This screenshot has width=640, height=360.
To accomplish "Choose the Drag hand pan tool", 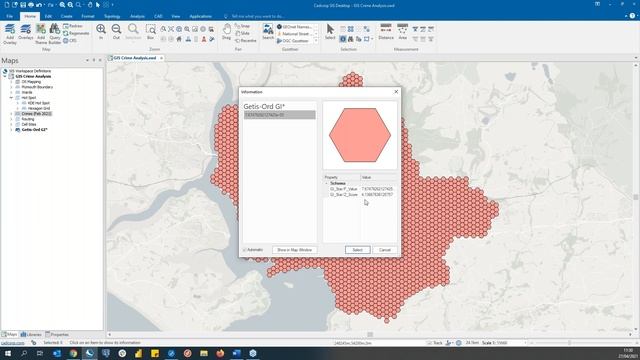I will coord(227,31).
